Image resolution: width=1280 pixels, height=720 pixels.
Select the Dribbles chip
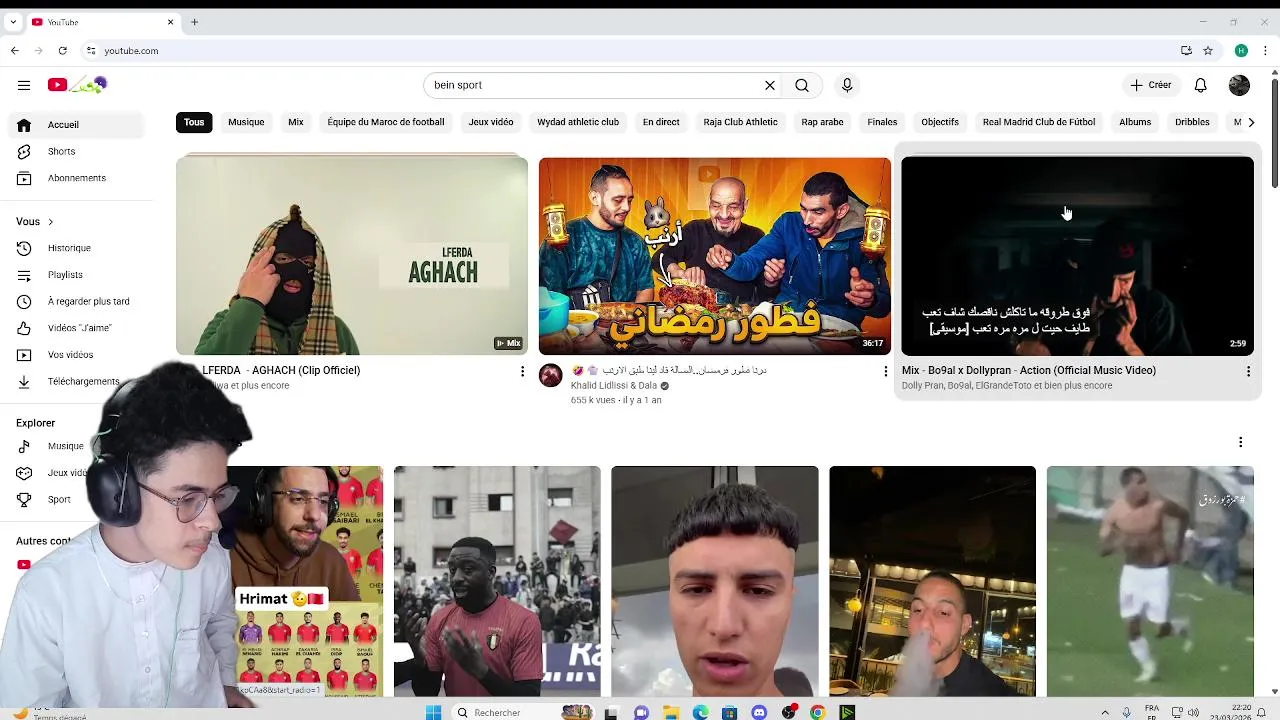coord(1192,122)
